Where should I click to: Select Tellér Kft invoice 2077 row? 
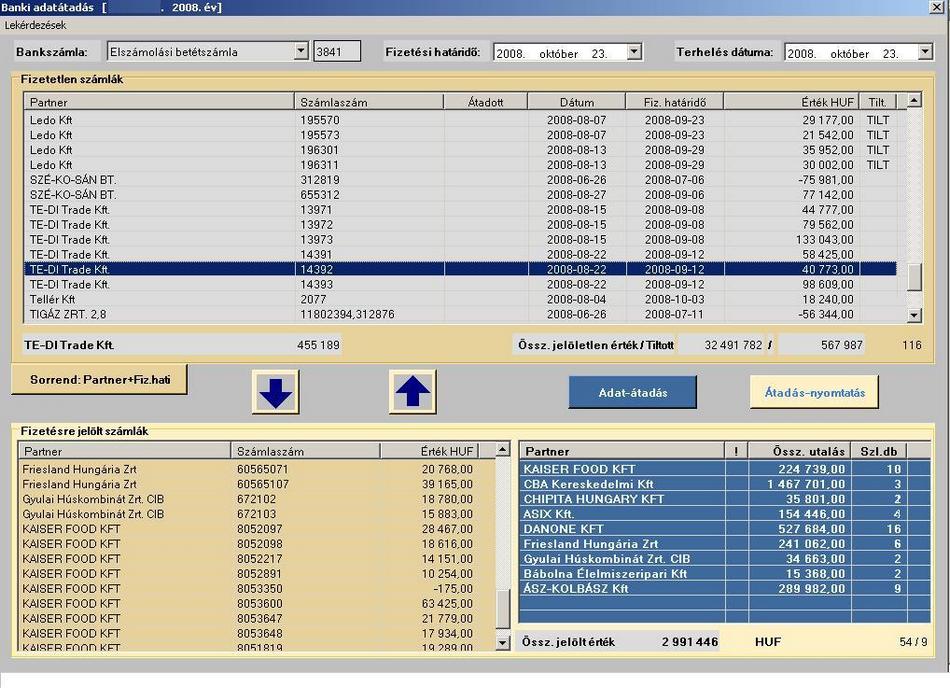[460, 299]
